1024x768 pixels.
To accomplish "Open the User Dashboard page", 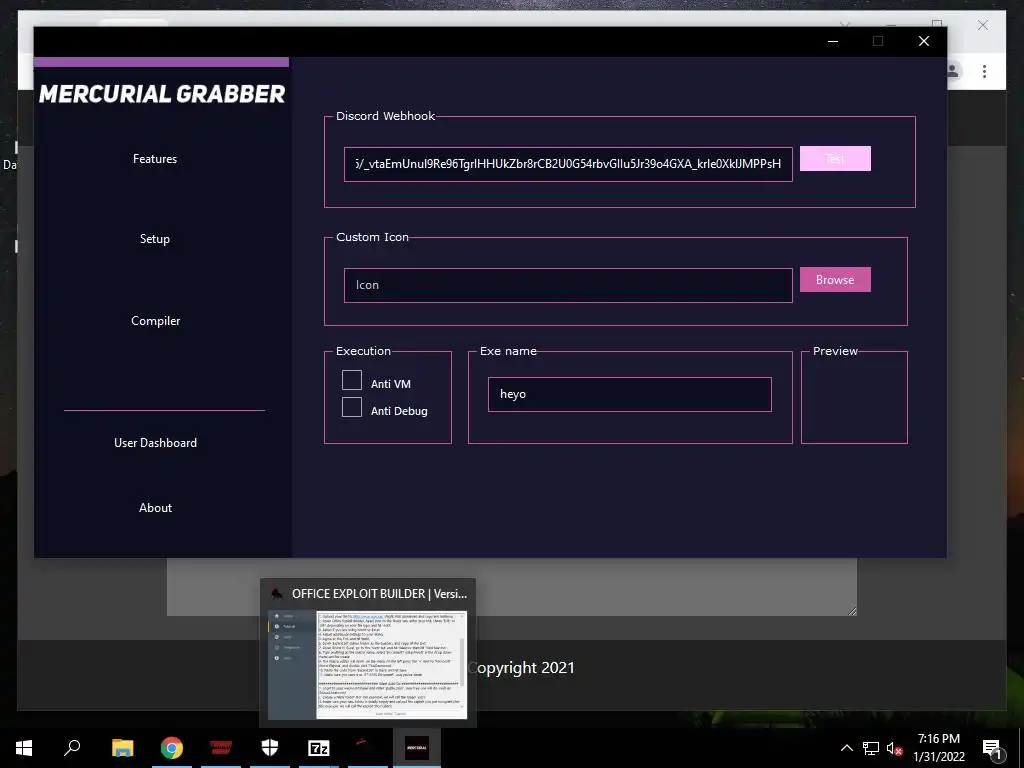I will pos(155,443).
